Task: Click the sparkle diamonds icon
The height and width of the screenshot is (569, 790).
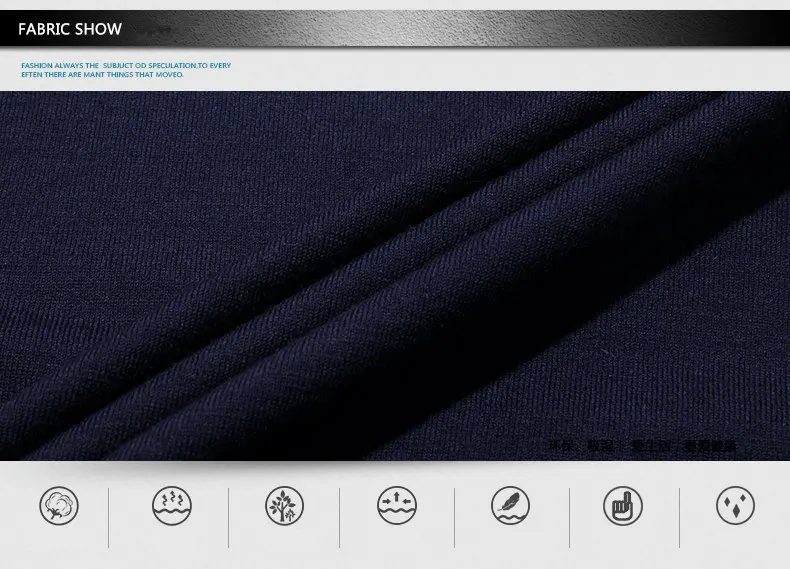Action: (736, 505)
